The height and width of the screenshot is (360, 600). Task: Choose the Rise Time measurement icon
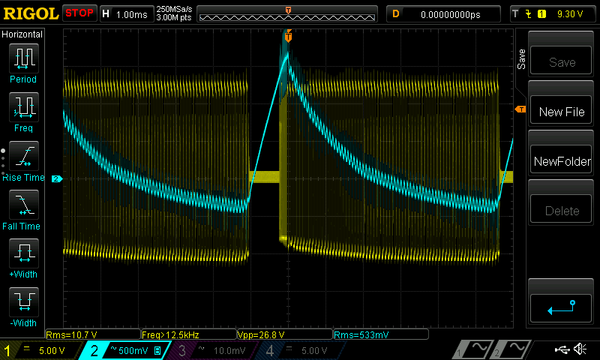[x=24, y=156]
